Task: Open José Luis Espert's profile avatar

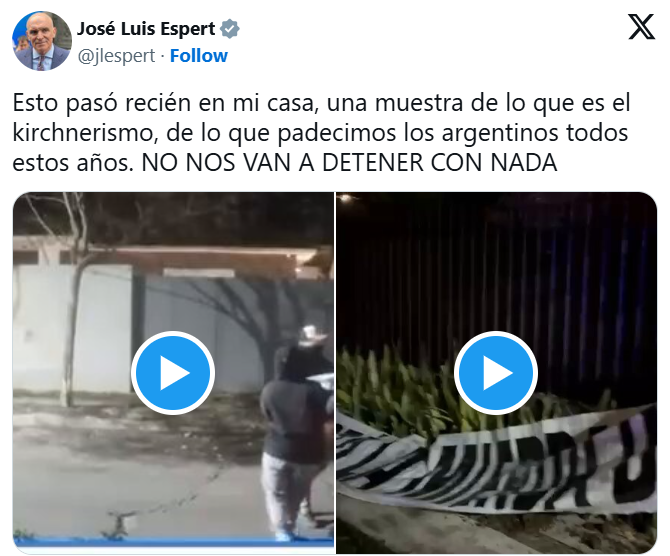Action: point(42,41)
